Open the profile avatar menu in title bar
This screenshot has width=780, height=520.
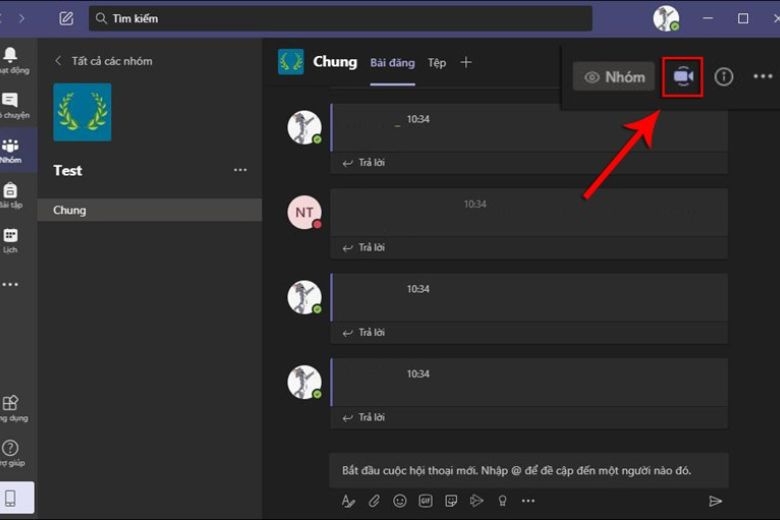(x=666, y=18)
